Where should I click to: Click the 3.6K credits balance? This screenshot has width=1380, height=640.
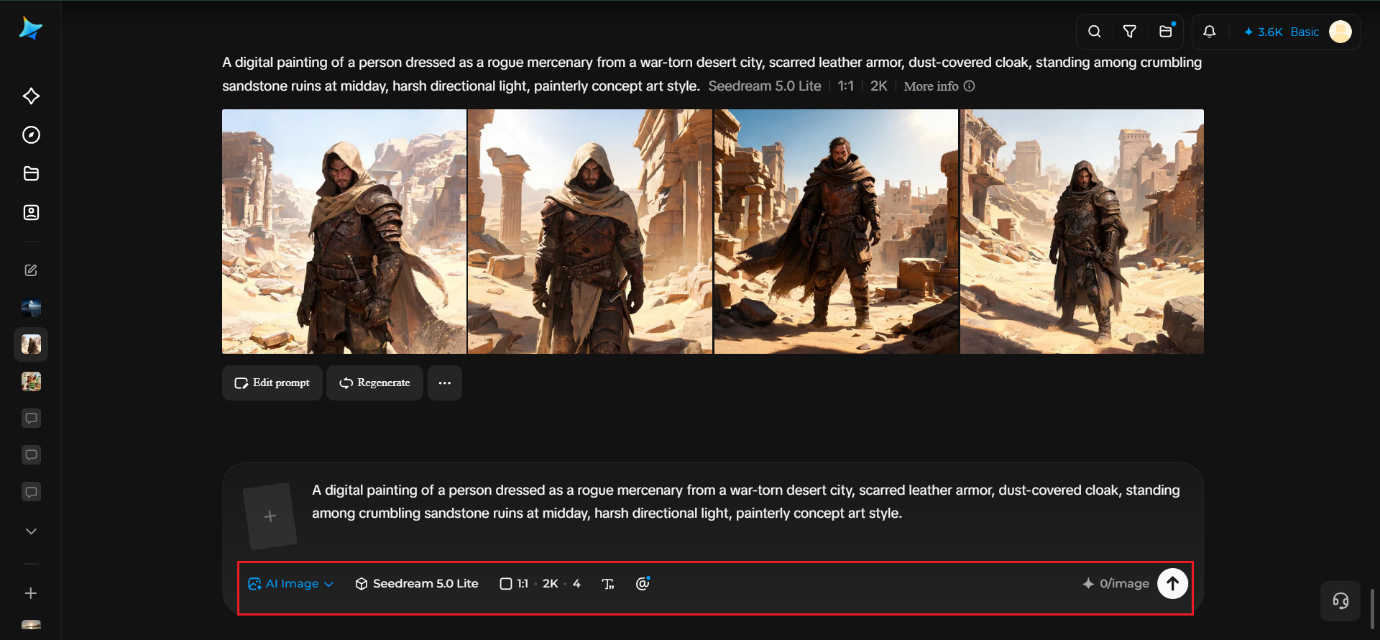click(x=1263, y=32)
